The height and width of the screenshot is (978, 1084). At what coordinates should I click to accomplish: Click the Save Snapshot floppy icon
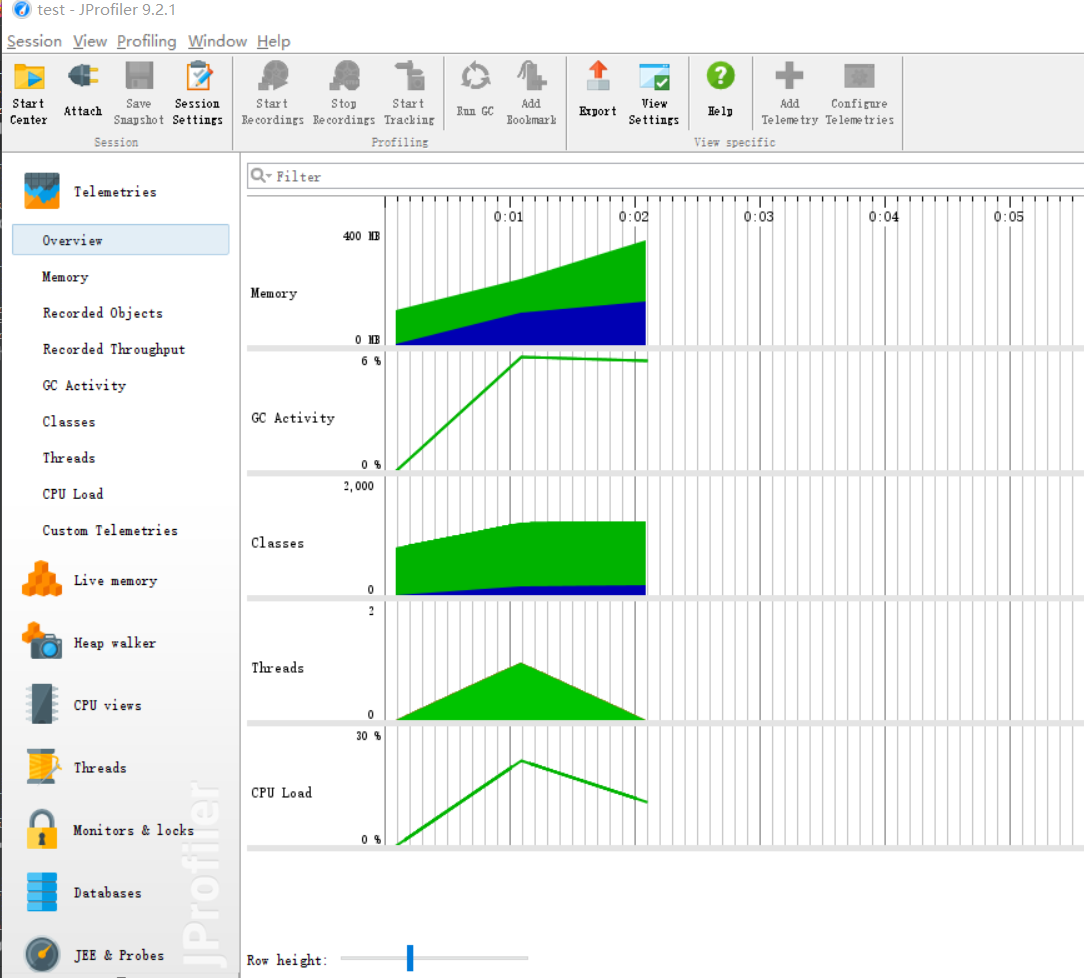click(x=139, y=76)
